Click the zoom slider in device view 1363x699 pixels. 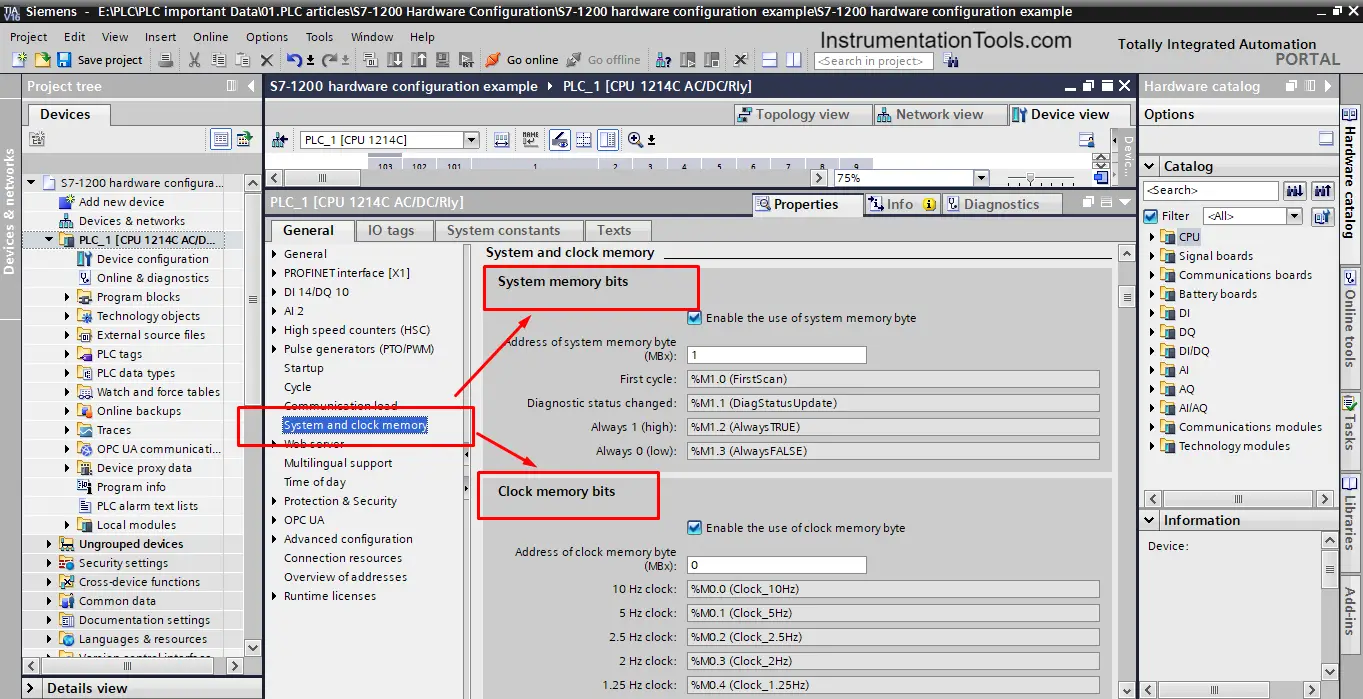click(1032, 178)
